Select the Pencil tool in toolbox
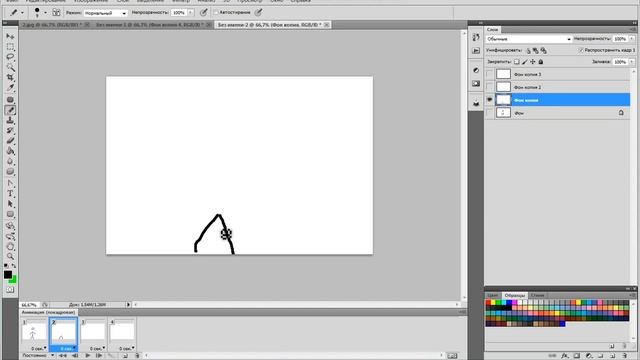The width and height of the screenshot is (640, 360). [x=10, y=110]
